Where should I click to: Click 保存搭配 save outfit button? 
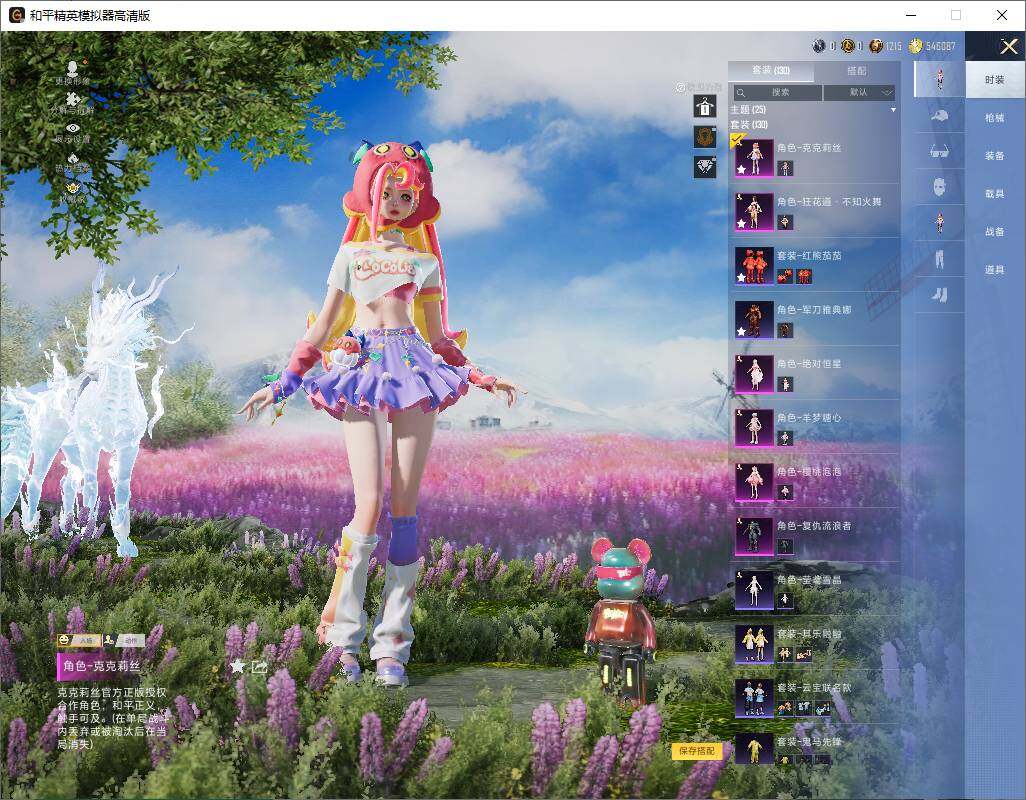[696, 750]
